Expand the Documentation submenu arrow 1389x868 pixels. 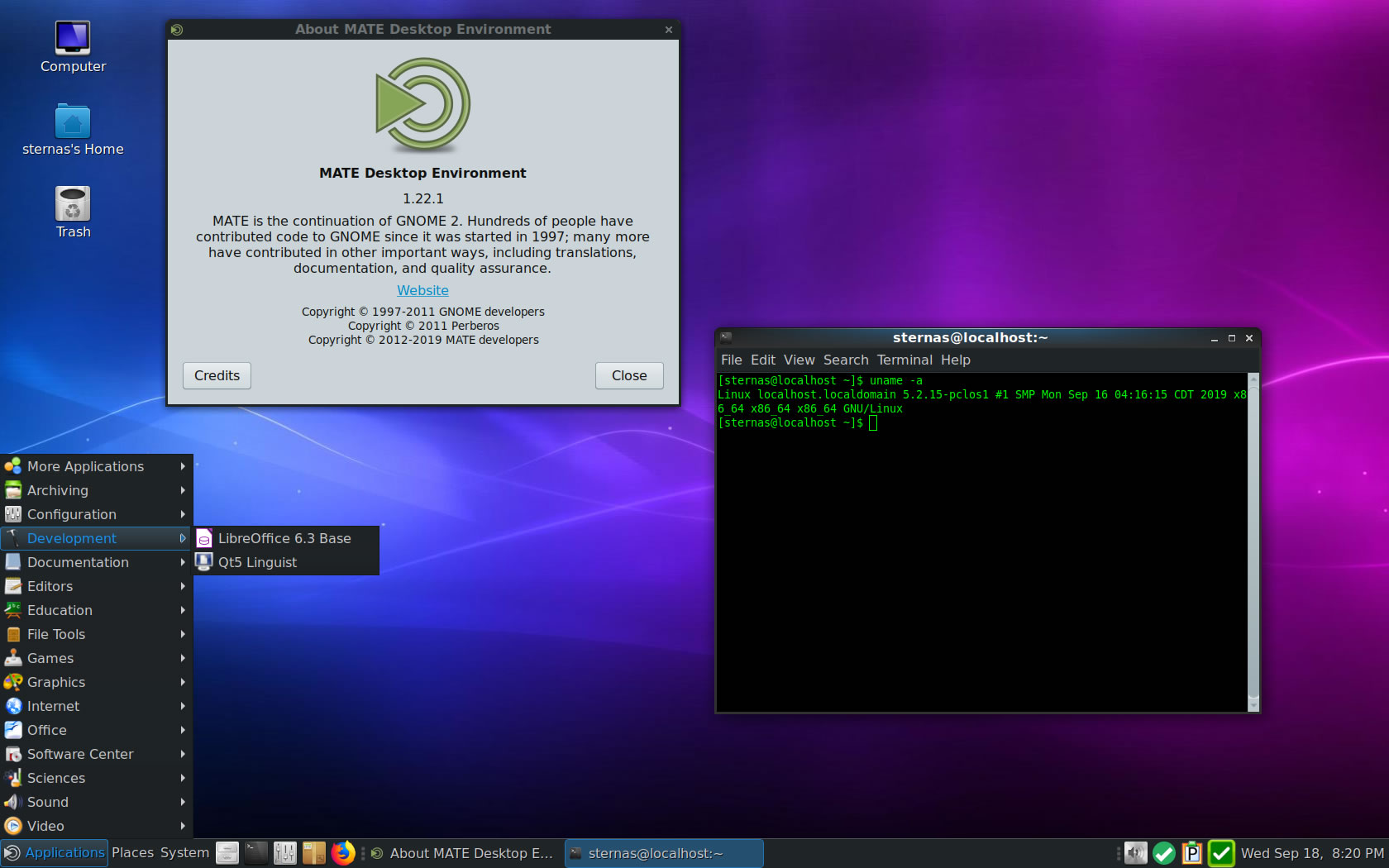coord(183,562)
